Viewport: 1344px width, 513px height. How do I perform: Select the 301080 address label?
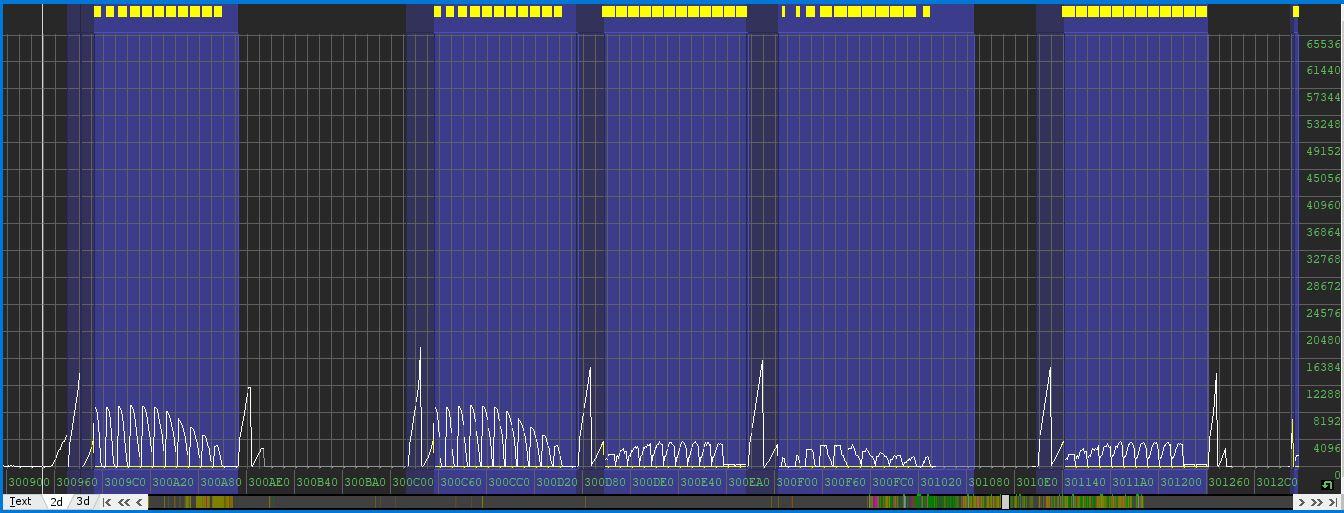[x=989, y=482]
